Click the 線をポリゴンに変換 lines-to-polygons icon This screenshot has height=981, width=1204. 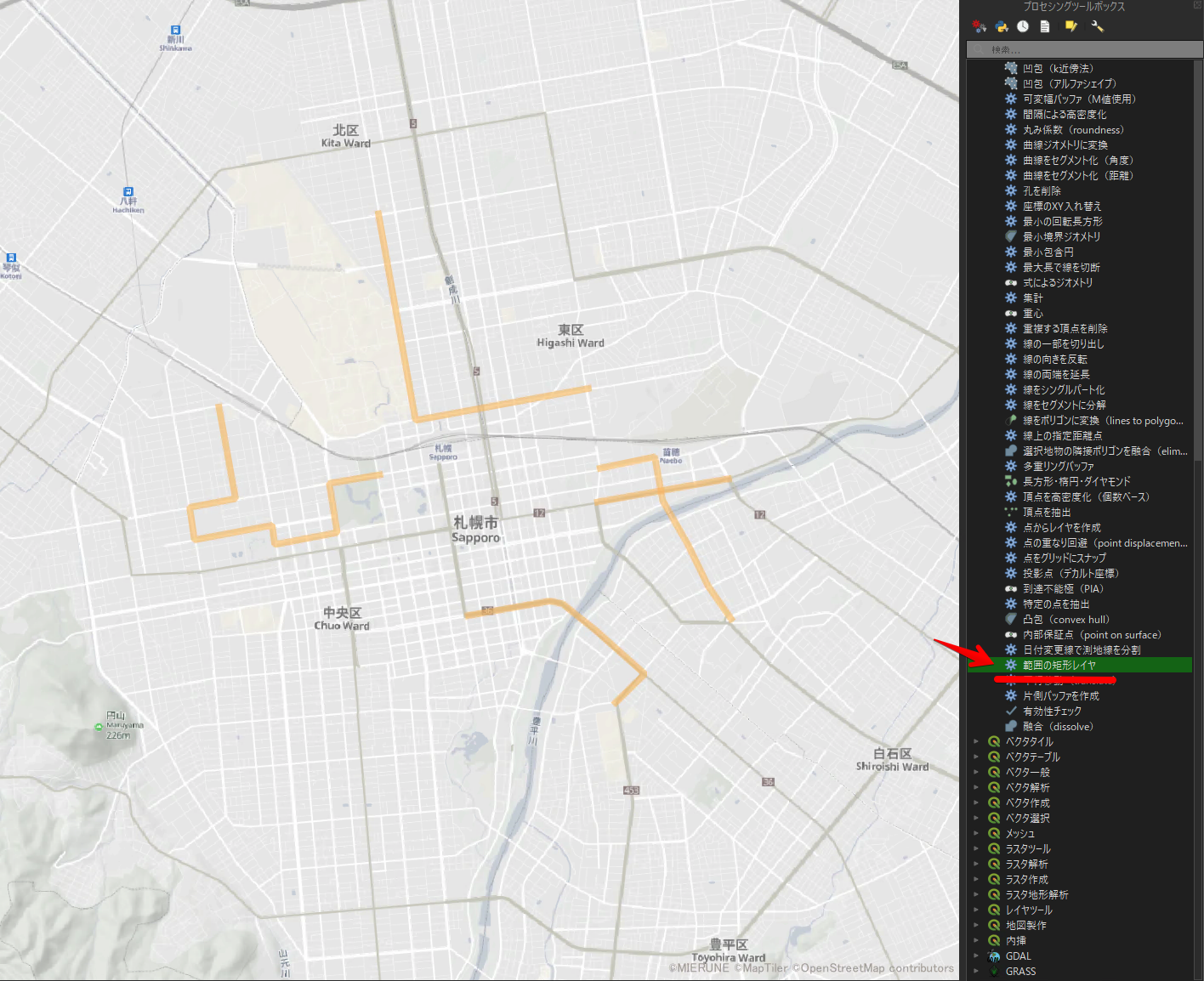1011,420
